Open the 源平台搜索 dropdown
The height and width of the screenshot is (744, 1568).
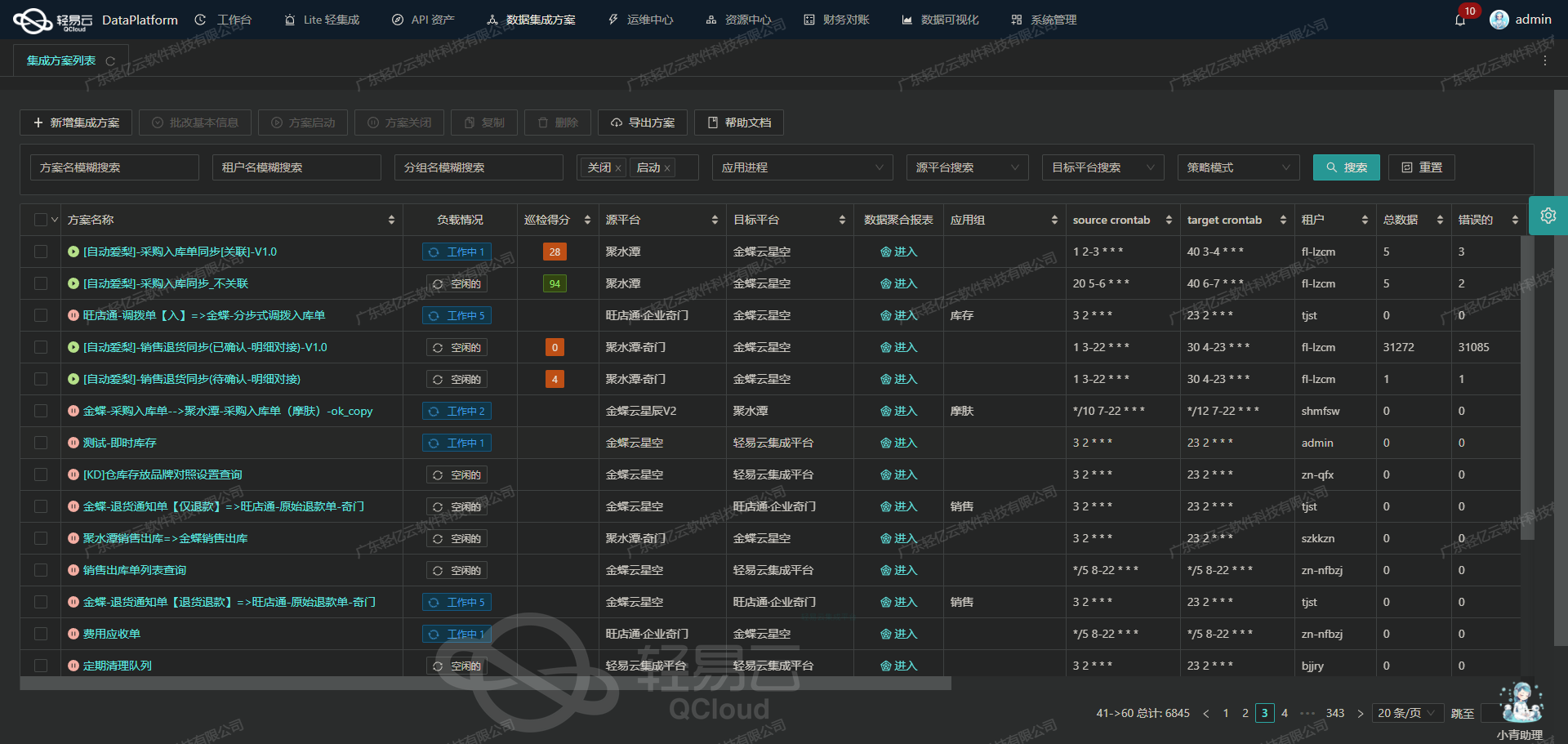(968, 167)
